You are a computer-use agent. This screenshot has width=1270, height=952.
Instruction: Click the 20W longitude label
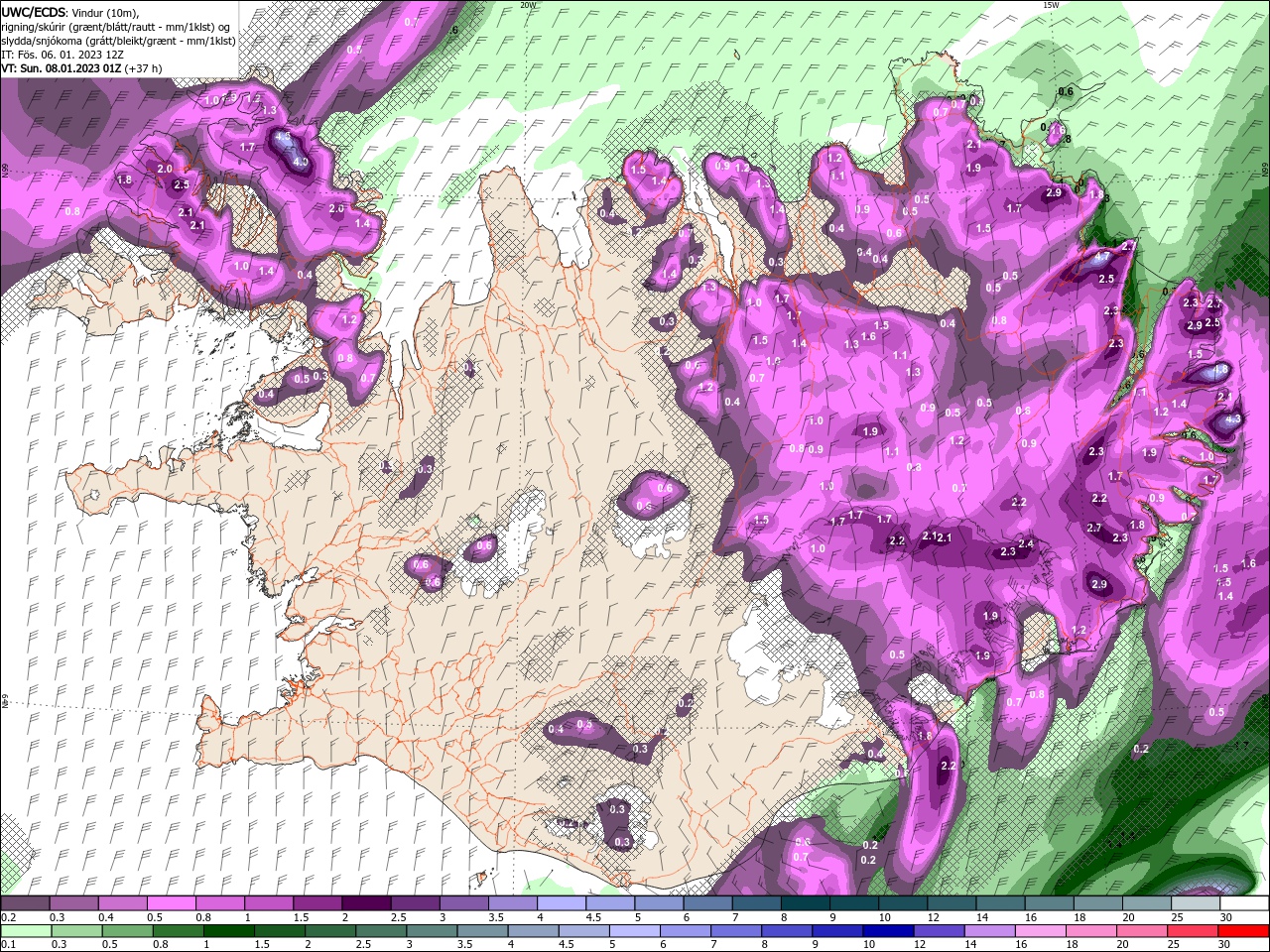(529, 5)
